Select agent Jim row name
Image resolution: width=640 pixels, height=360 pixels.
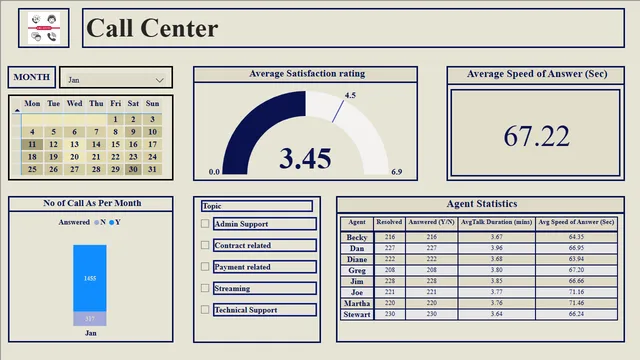(357, 281)
